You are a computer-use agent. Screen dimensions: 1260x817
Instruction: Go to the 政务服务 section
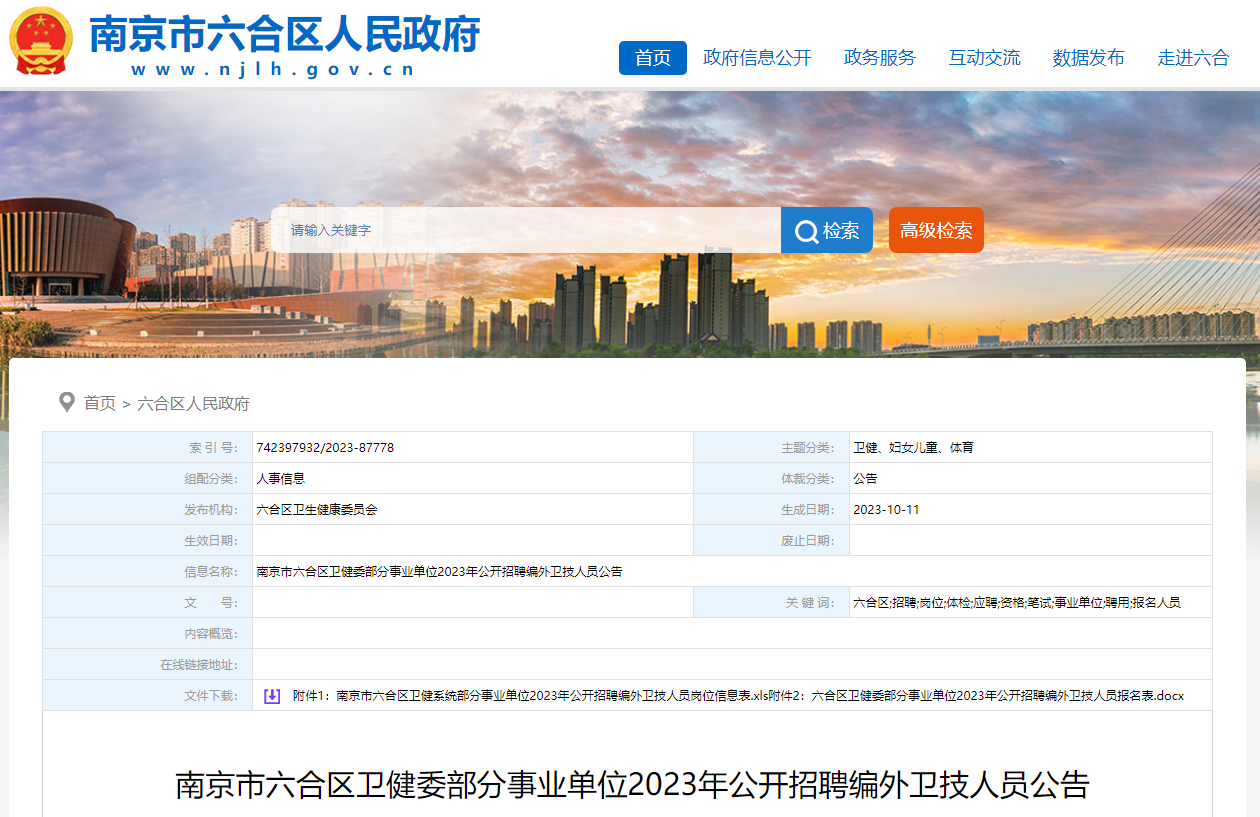[879, 58]
